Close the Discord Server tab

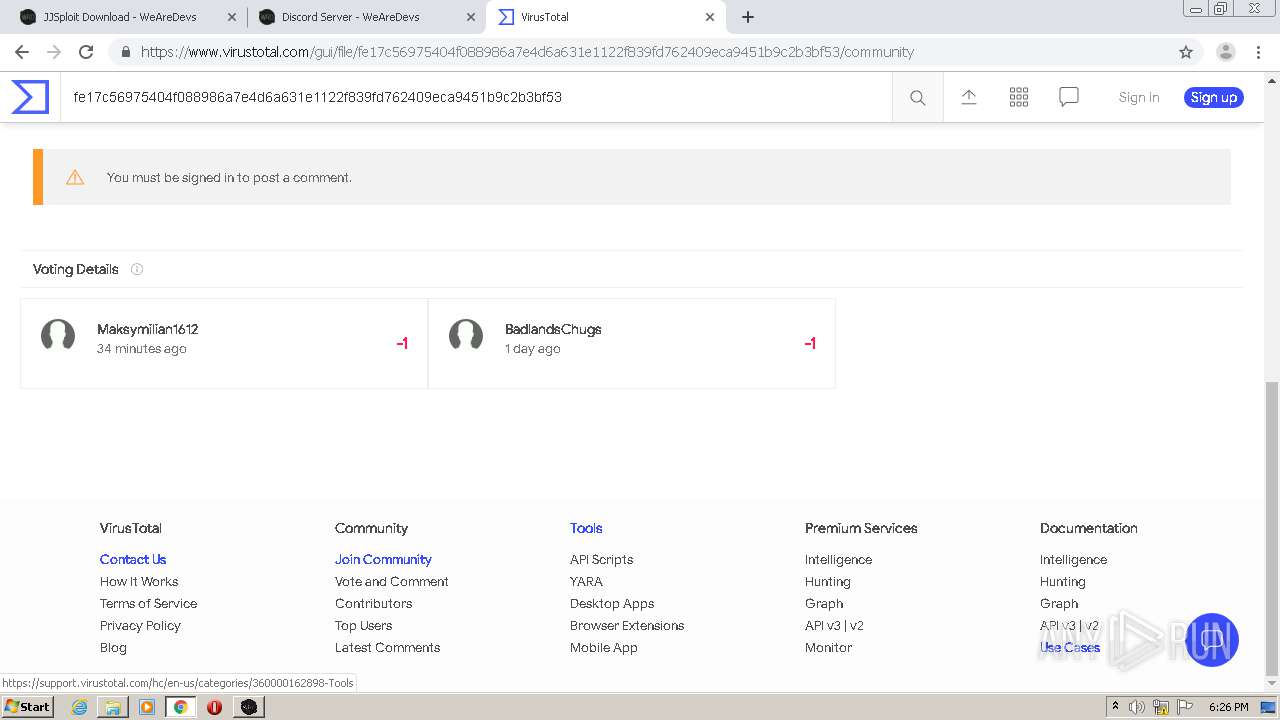471,17
